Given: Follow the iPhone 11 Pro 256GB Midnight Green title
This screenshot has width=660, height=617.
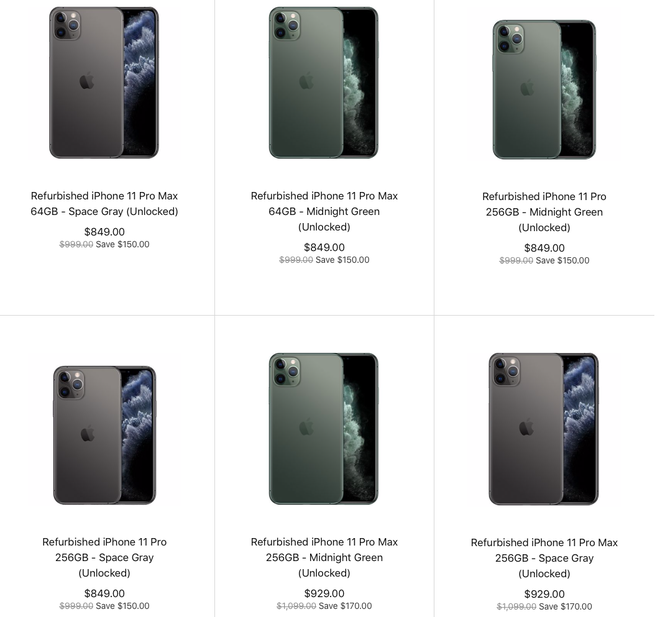Looking at the screenshot, I should 544,212.
